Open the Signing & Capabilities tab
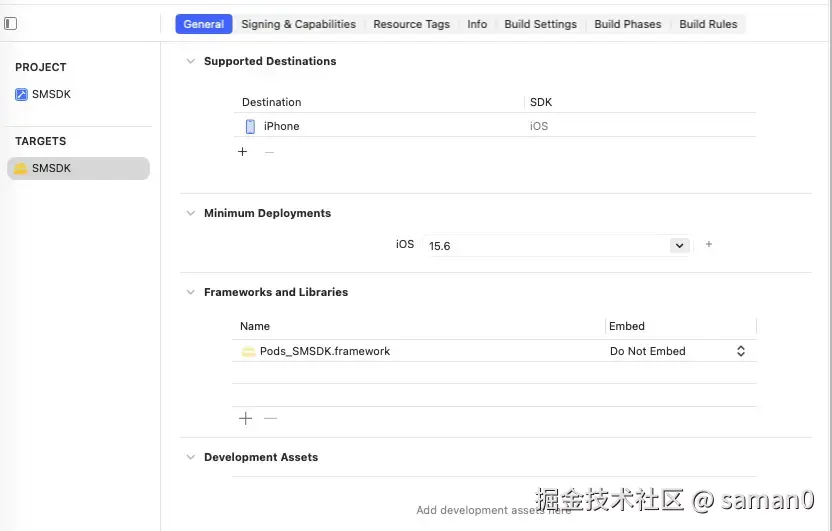The height and width of the screenshot is (531, 832). click(299, 24)
